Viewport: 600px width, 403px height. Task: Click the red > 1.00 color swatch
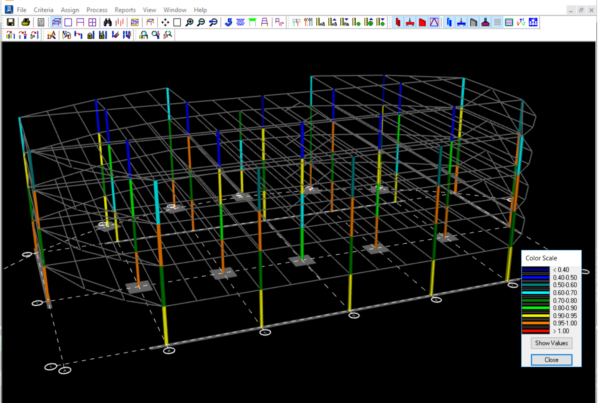click(x=534, y=331)
